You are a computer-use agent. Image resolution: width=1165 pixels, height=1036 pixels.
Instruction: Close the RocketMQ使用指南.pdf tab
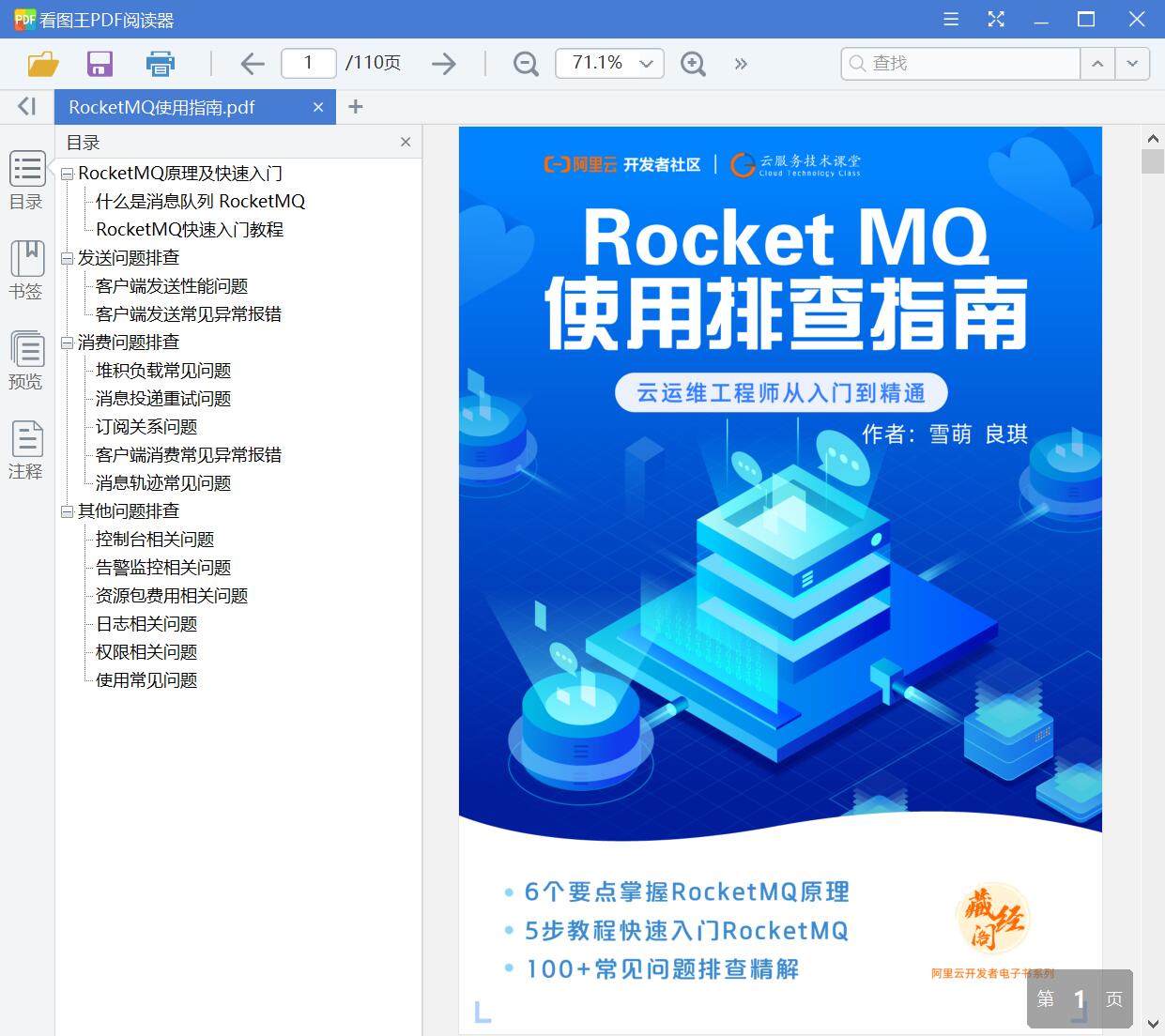click(318, 107)
